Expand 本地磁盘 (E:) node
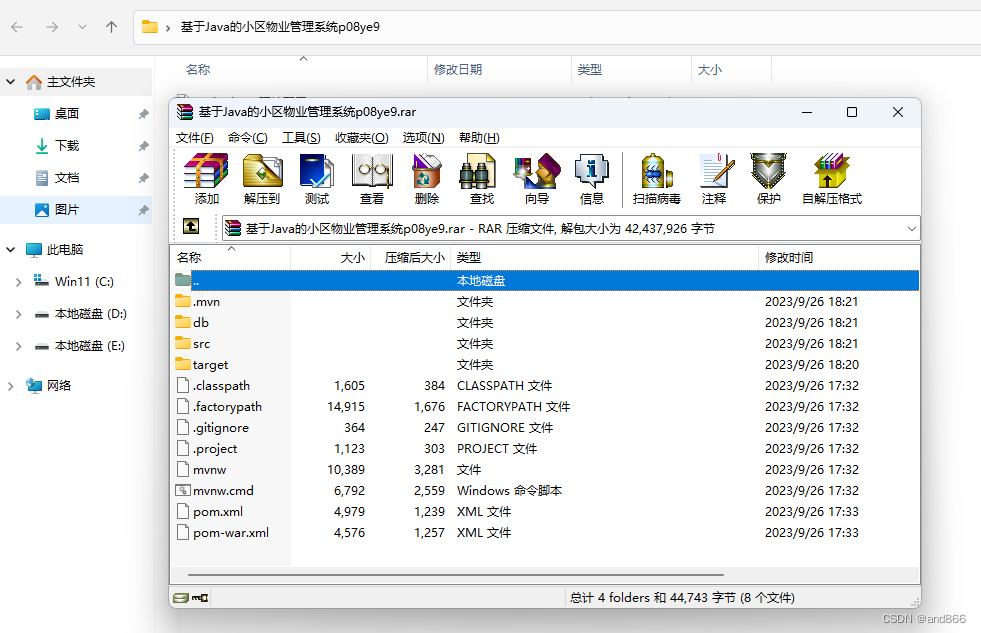 click(x=18, y=346)
